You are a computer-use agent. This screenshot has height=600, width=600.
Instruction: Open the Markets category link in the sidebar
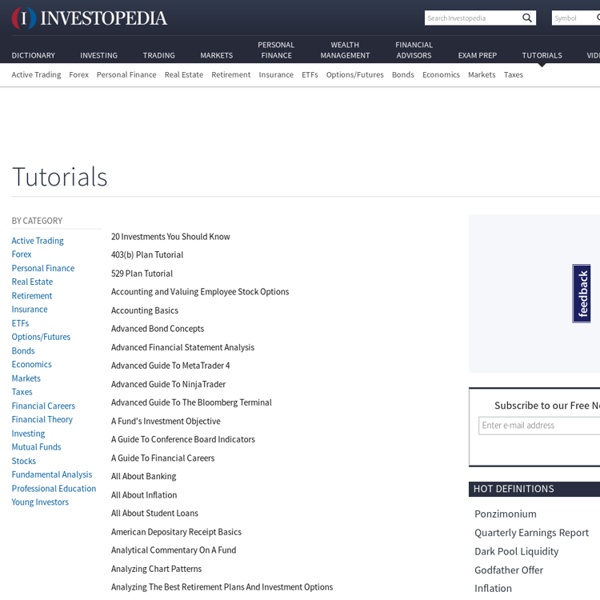pos(26,378)
